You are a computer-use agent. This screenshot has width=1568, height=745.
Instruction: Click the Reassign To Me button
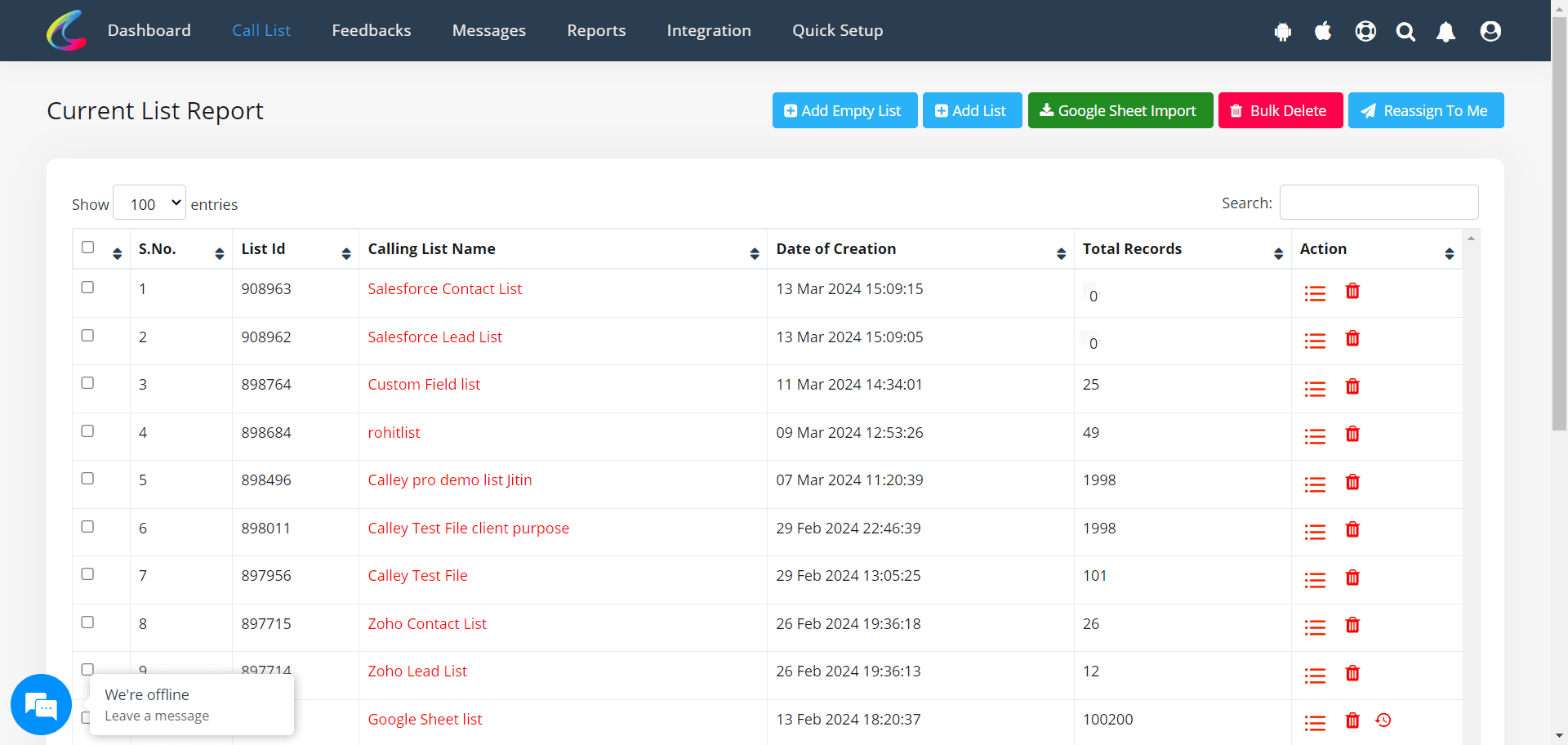(x=1426, y=110)
